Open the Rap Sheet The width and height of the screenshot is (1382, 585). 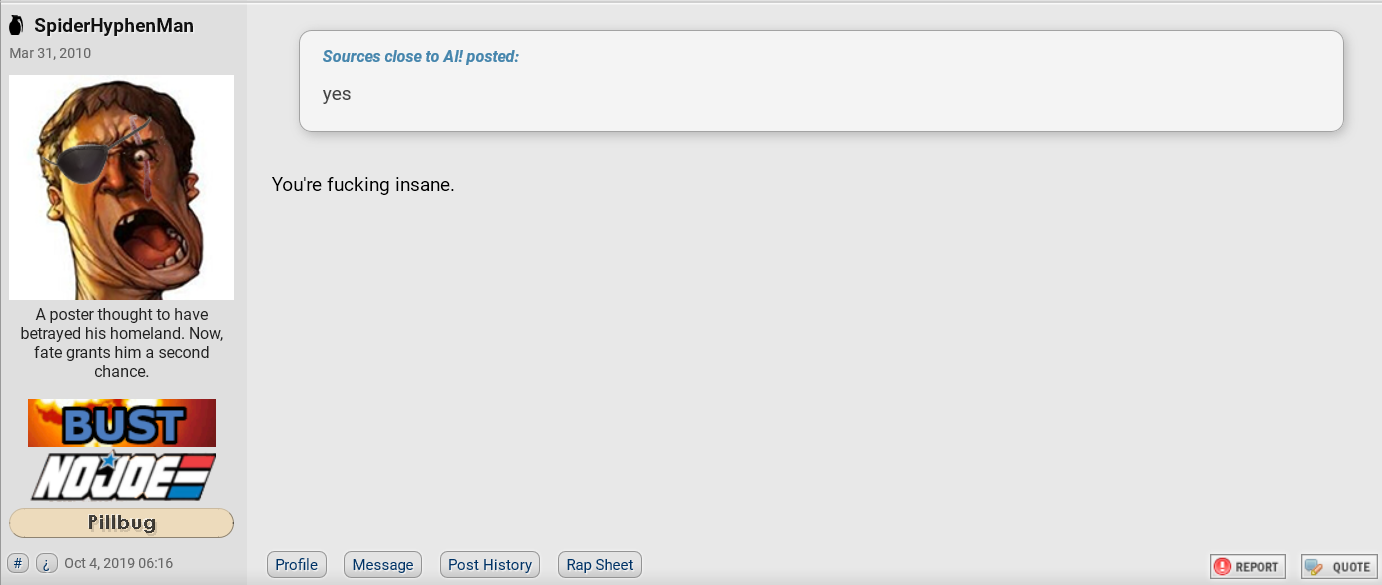[600, 565]
